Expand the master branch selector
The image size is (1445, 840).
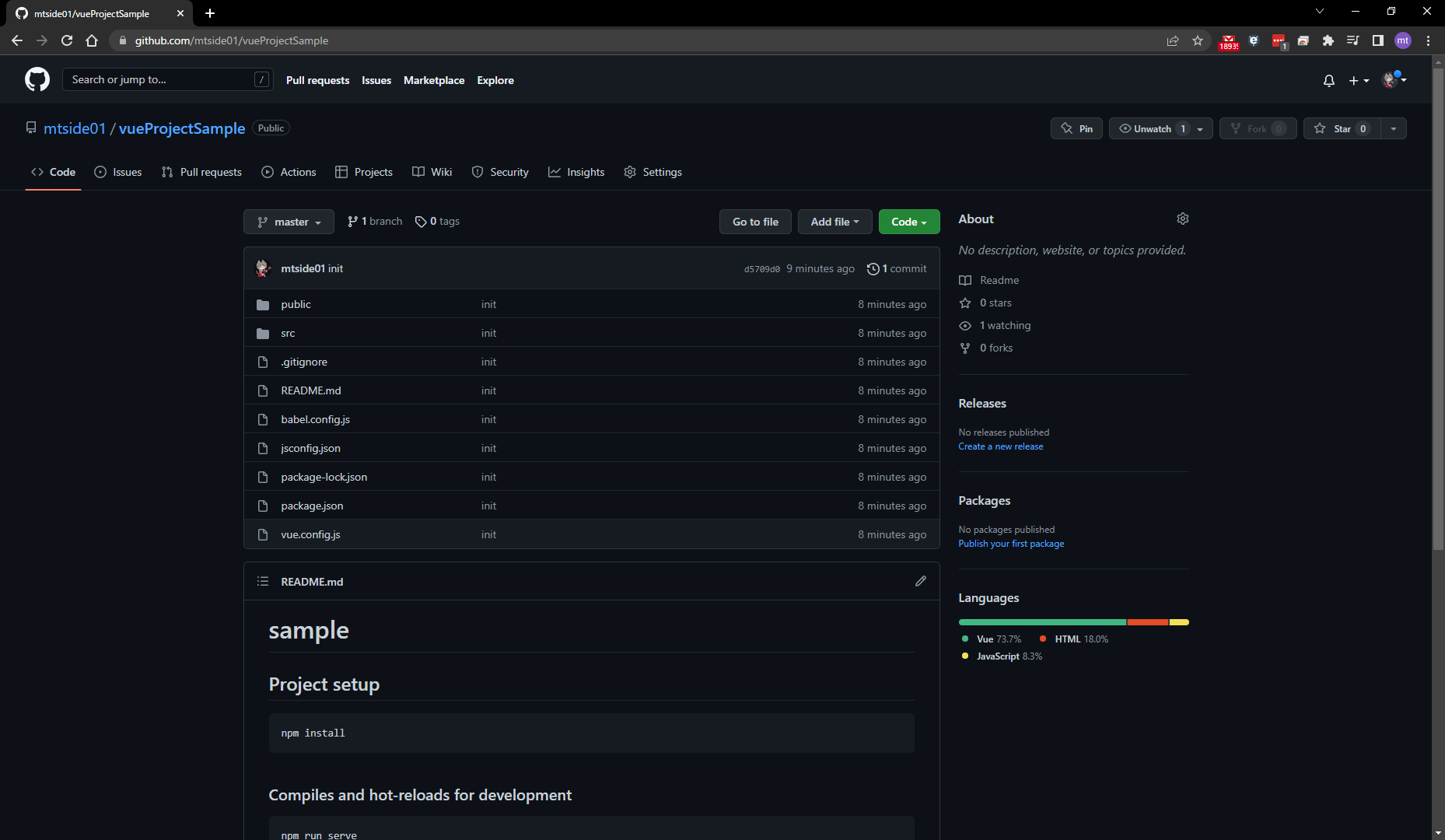tap(289, 222)
